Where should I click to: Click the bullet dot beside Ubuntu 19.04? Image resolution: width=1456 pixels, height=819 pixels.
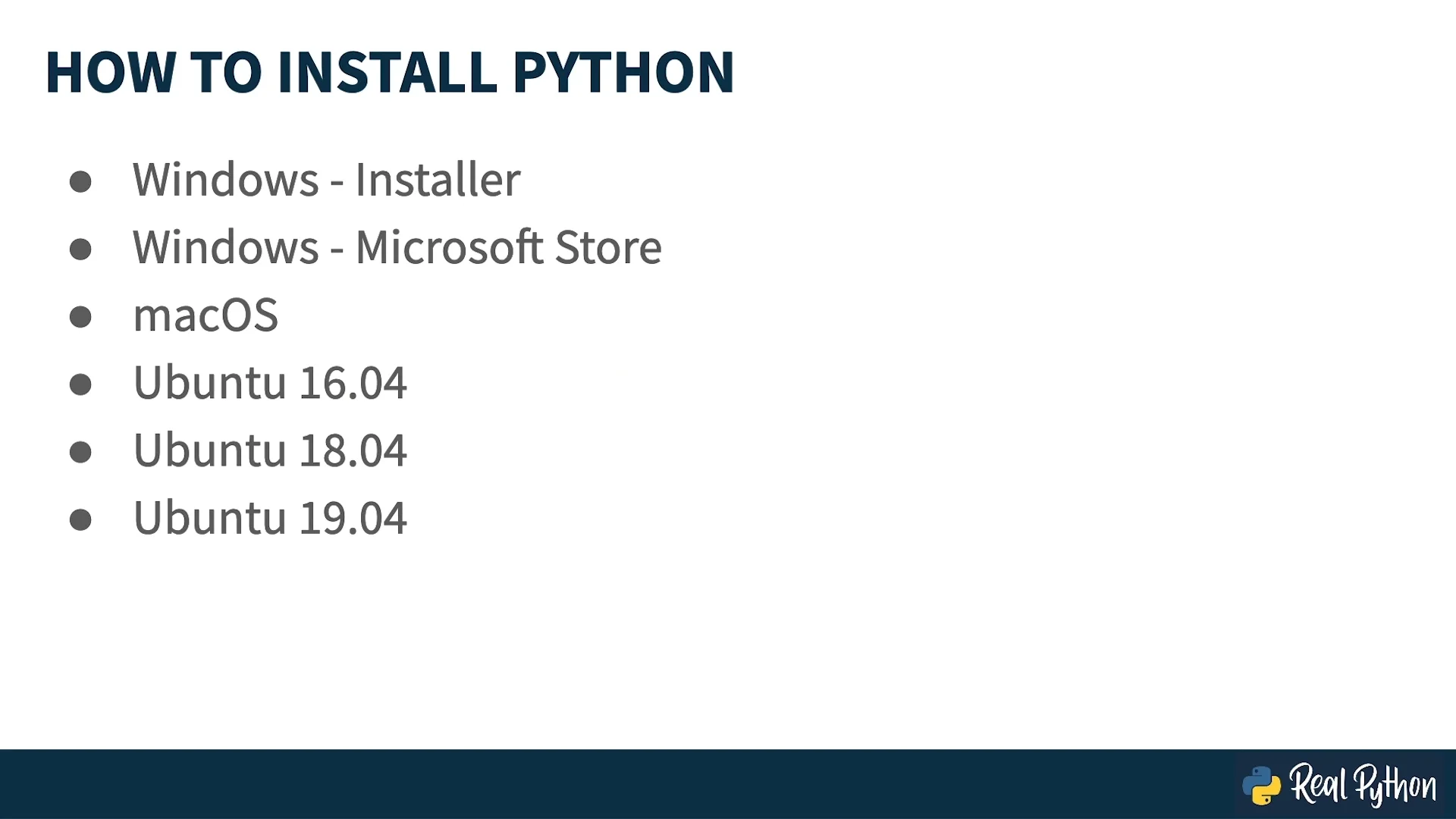coord(80,520)
